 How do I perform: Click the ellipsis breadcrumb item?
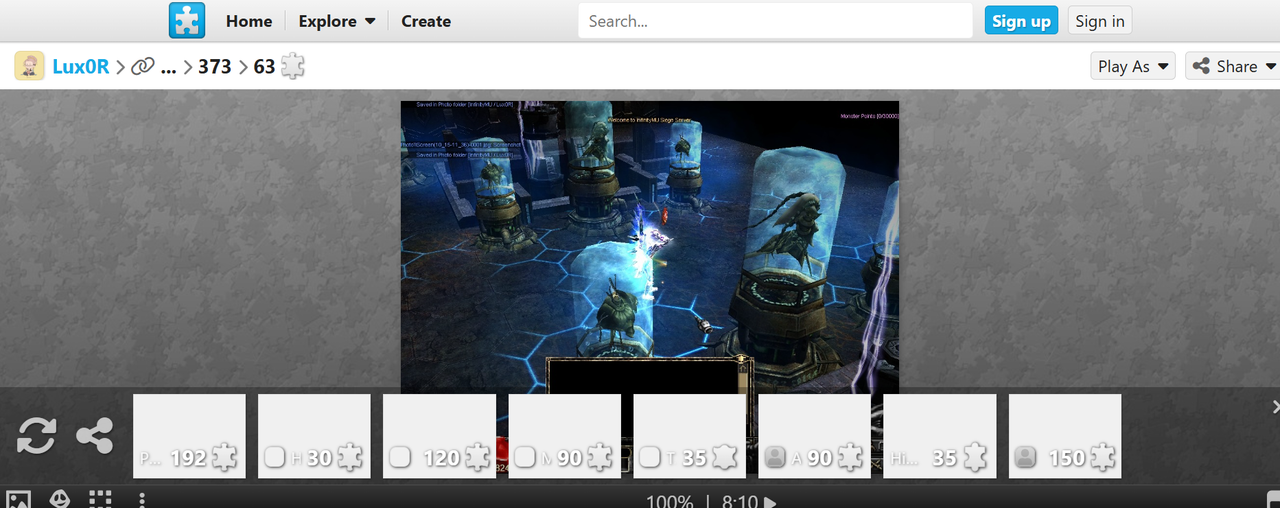coord(168,67)
